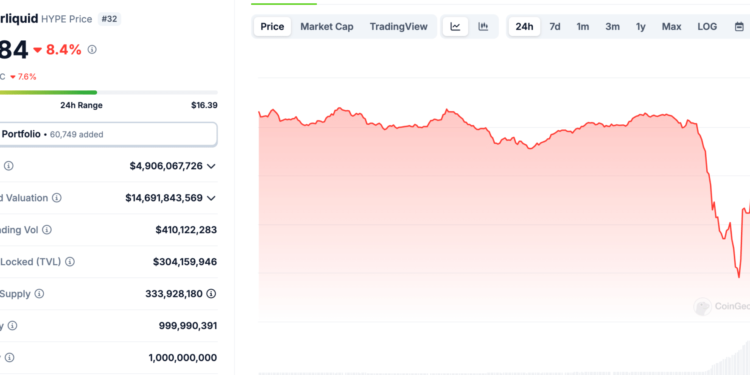The width and height of the screenshot is (750, 375).
Task: Set chart range to 1y
Action: (x=641, y=27)
